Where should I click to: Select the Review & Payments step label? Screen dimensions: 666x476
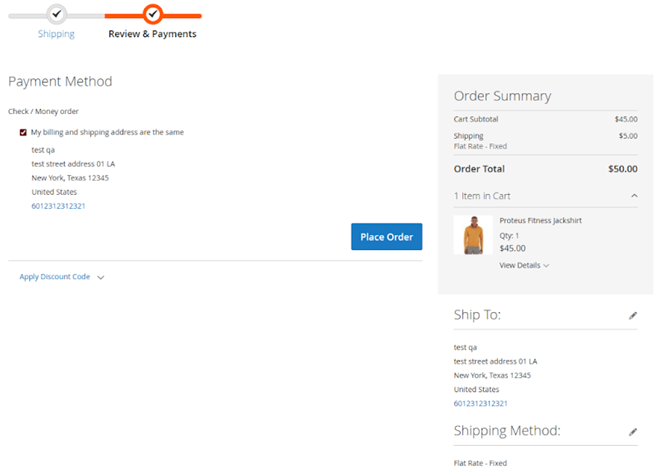(x=152, y=34)
